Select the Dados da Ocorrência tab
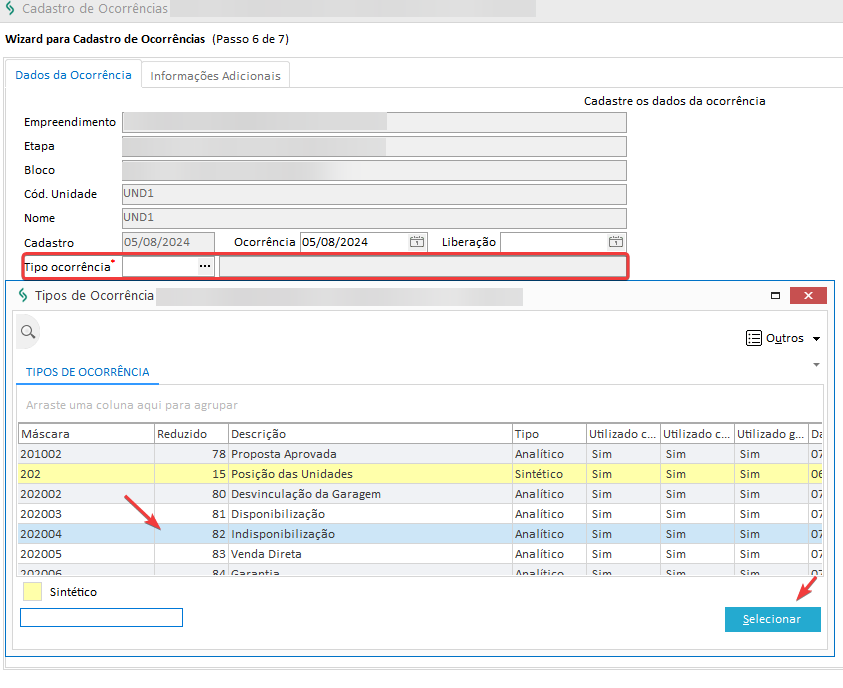Viewport: 843px width, 688px height. tap(73, 75)
